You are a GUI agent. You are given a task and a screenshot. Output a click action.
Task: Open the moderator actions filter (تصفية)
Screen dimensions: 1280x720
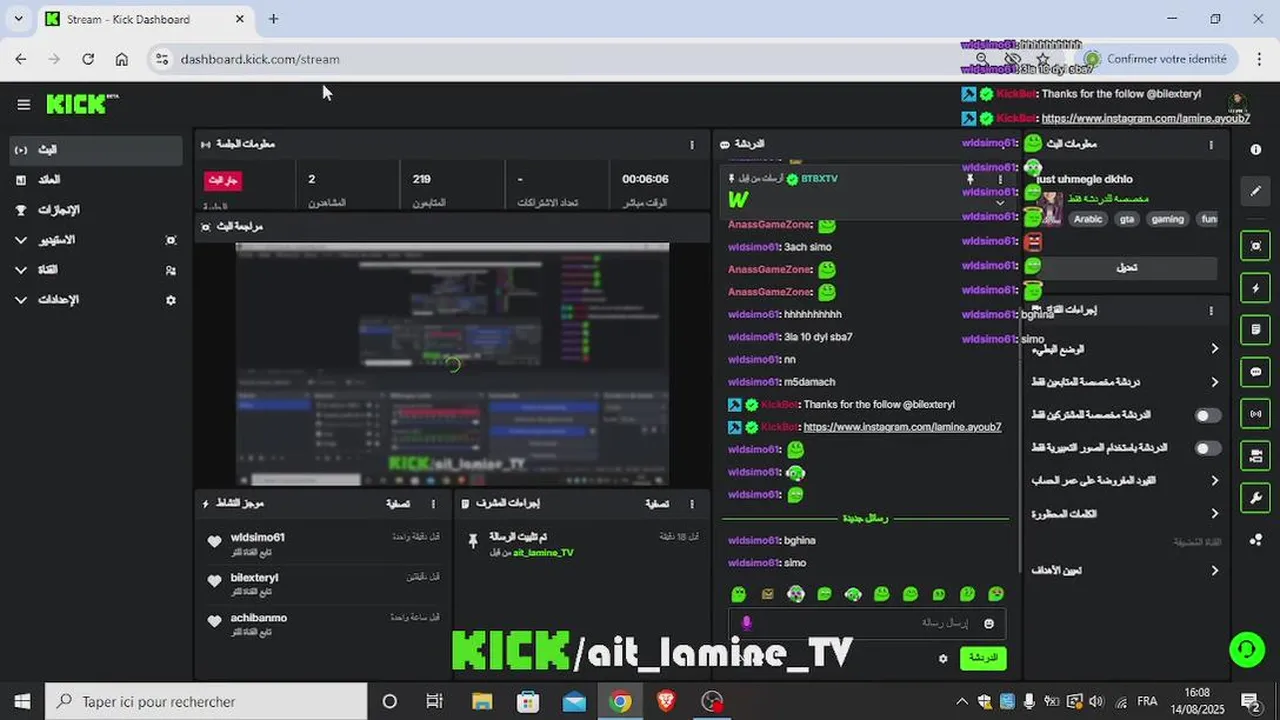click(657, 504)
